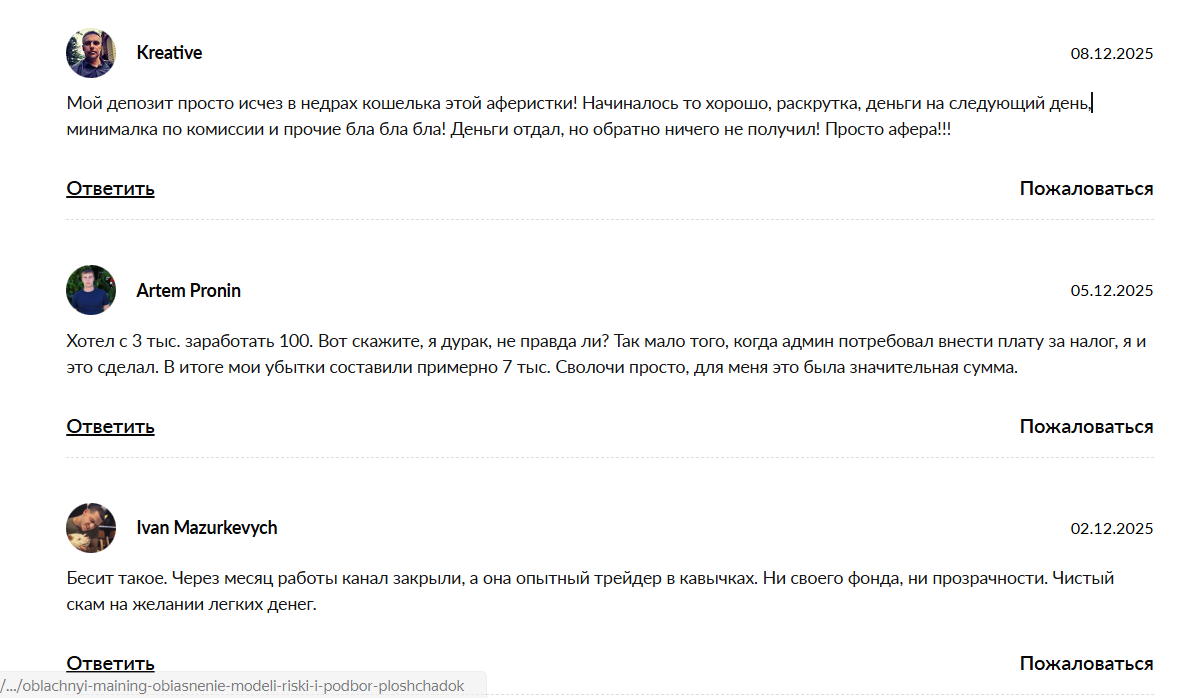Screen dimensions: 1182x698
Task: Reply to Ivan Mazurkevych's comment via Ответить
Action: pyautogui.click(x=110, y=662)
